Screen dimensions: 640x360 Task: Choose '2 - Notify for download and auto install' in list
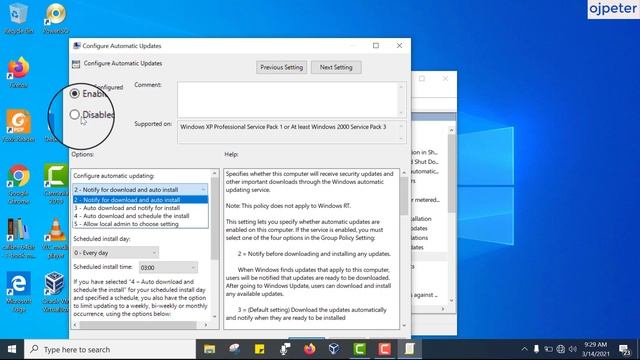pyautogui.click(x=140, y=200)
